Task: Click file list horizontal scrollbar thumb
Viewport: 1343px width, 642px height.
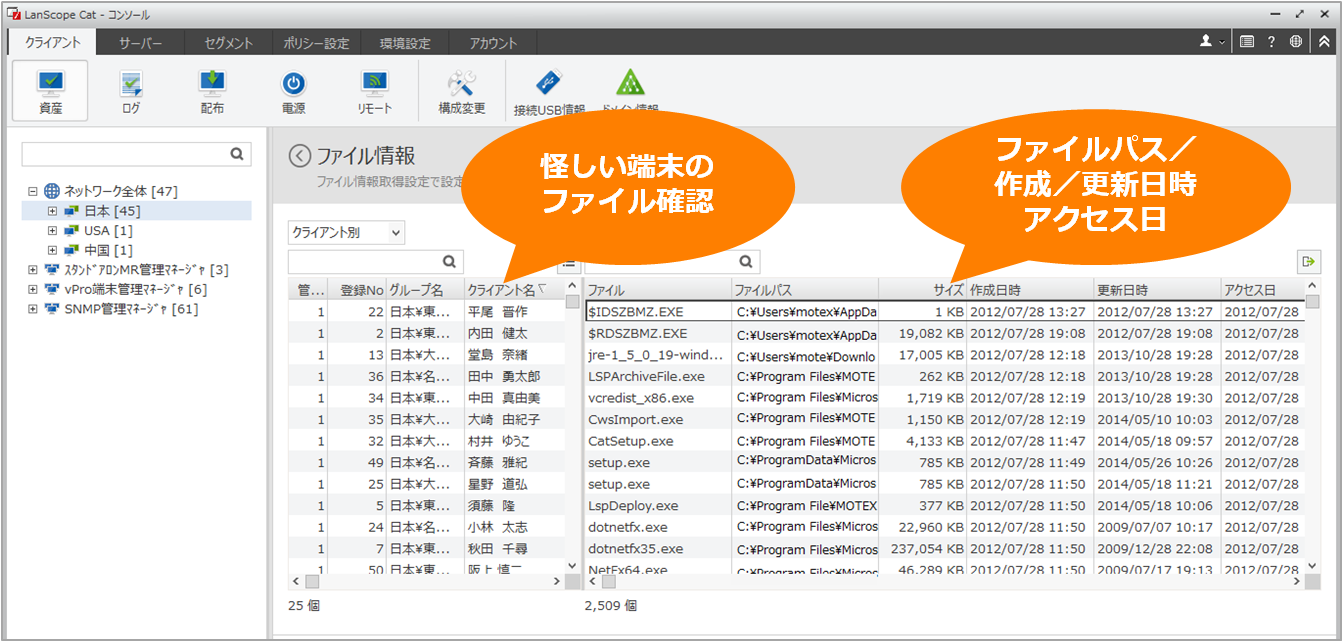Action: pos(609,581)
